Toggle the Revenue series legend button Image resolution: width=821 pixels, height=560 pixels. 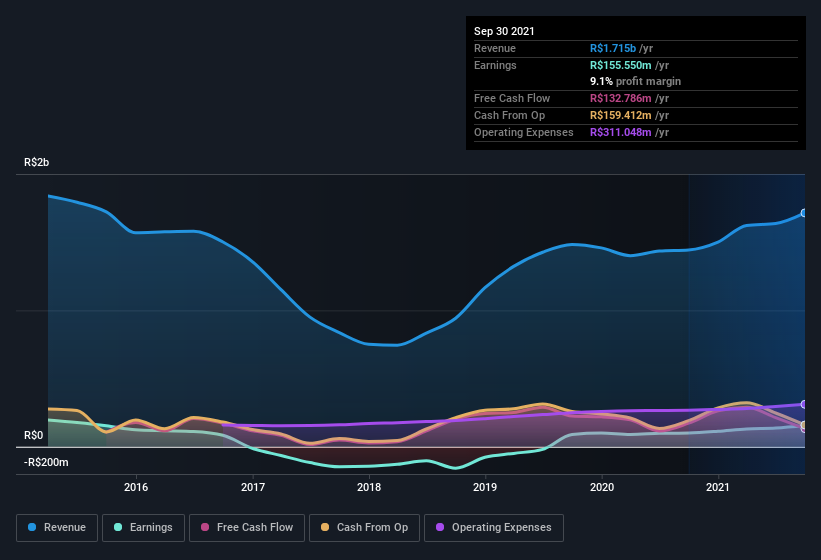pyautogui.click(x=57, y=528)
